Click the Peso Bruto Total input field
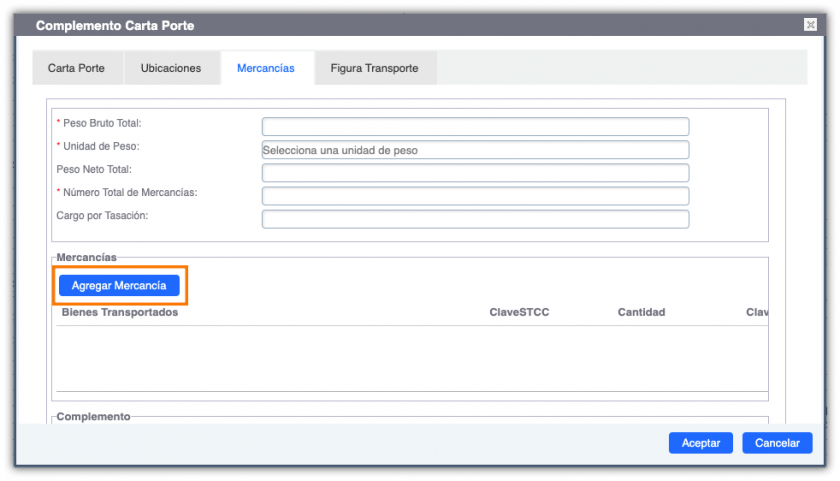 (x=475, y=126)
